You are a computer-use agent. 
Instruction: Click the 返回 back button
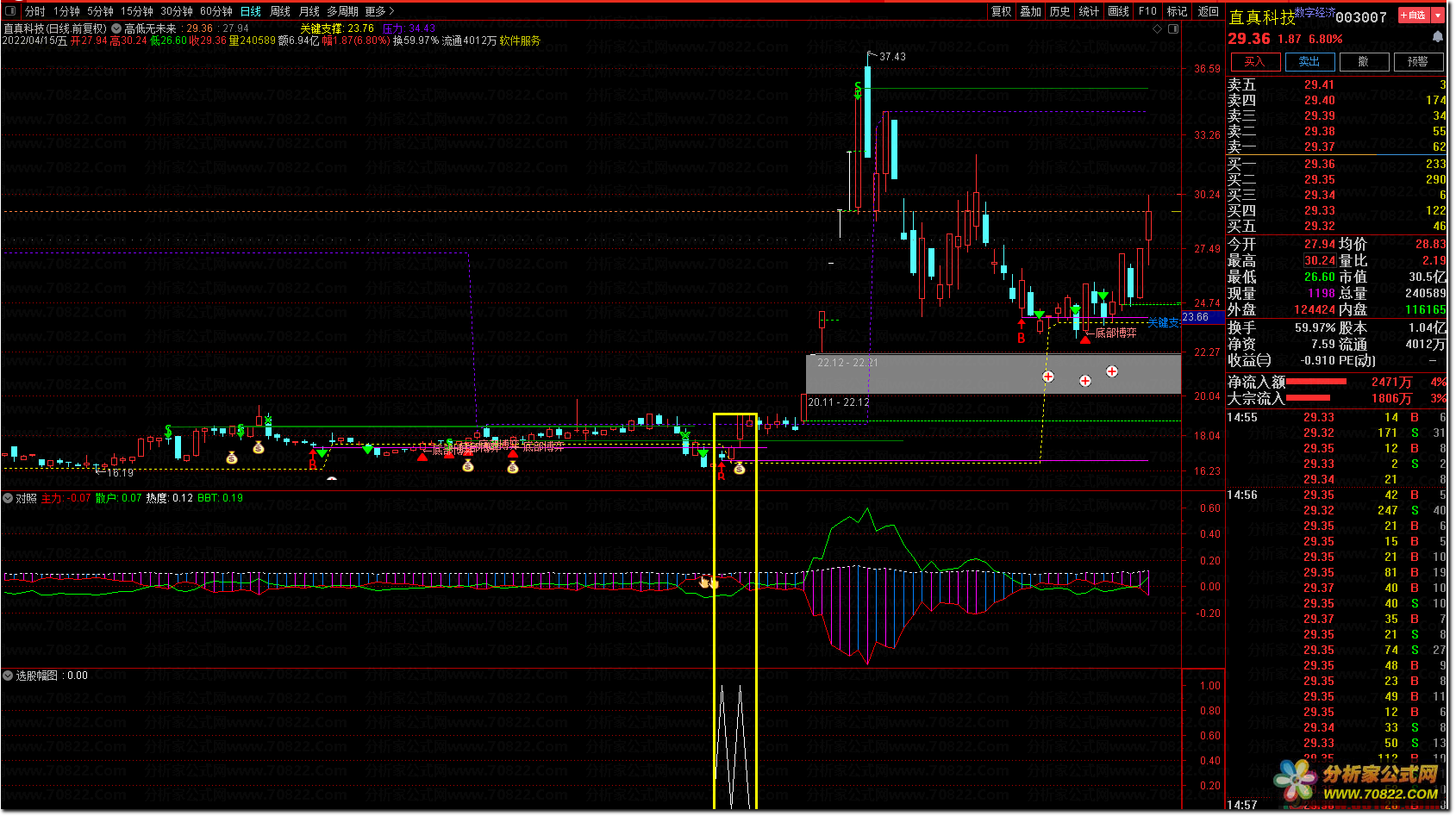pos(1208,11)
